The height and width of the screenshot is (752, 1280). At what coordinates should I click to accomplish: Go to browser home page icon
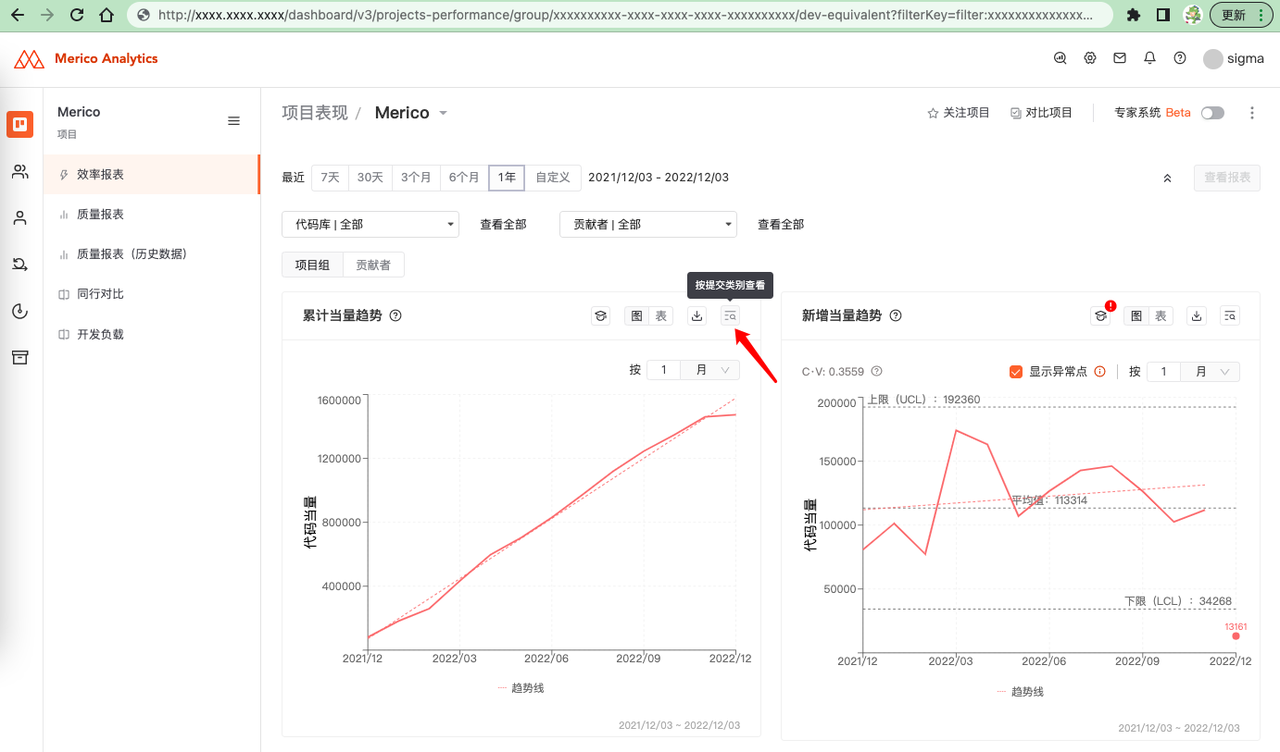(x=107, y=15)
